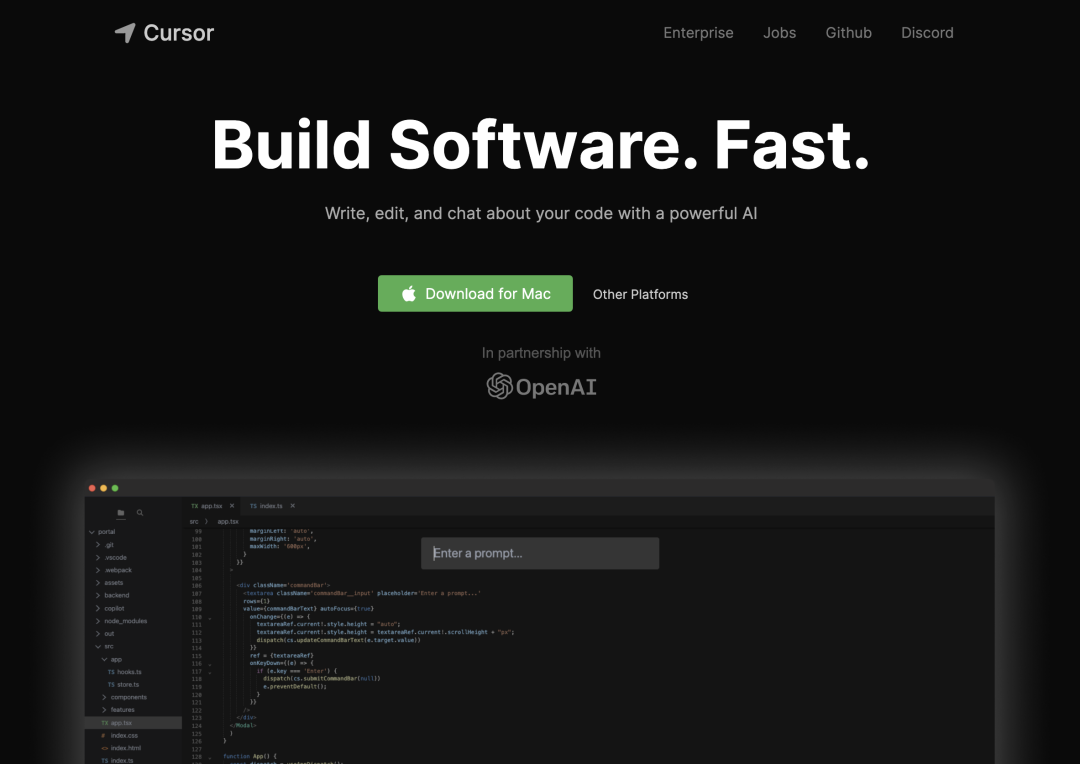
Task: Expand the .webpack folder
Action: point(98,570)
